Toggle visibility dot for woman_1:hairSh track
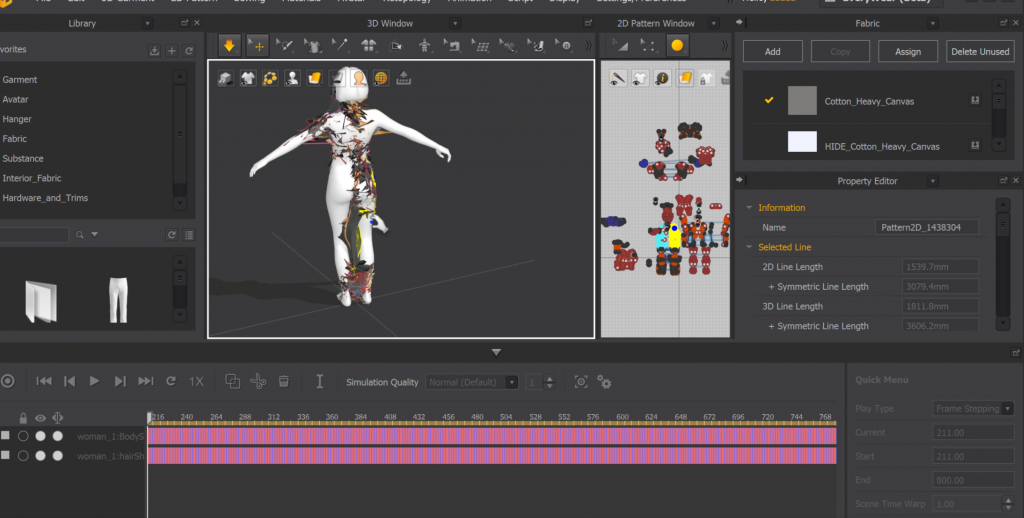 pyautogui.click(x=41, y=456)
